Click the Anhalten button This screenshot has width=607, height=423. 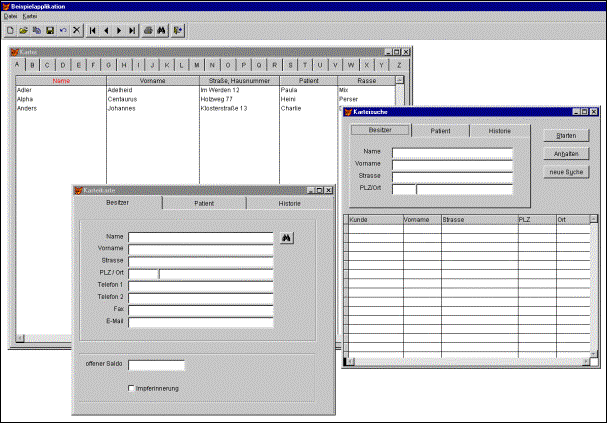pos(567,153)
